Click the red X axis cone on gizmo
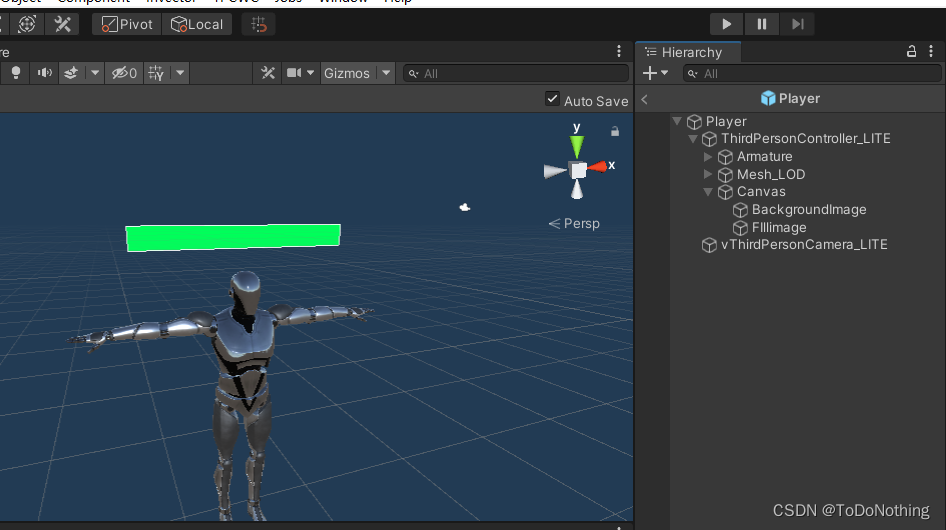The image size is (946, 530). (x=597, y=167)
